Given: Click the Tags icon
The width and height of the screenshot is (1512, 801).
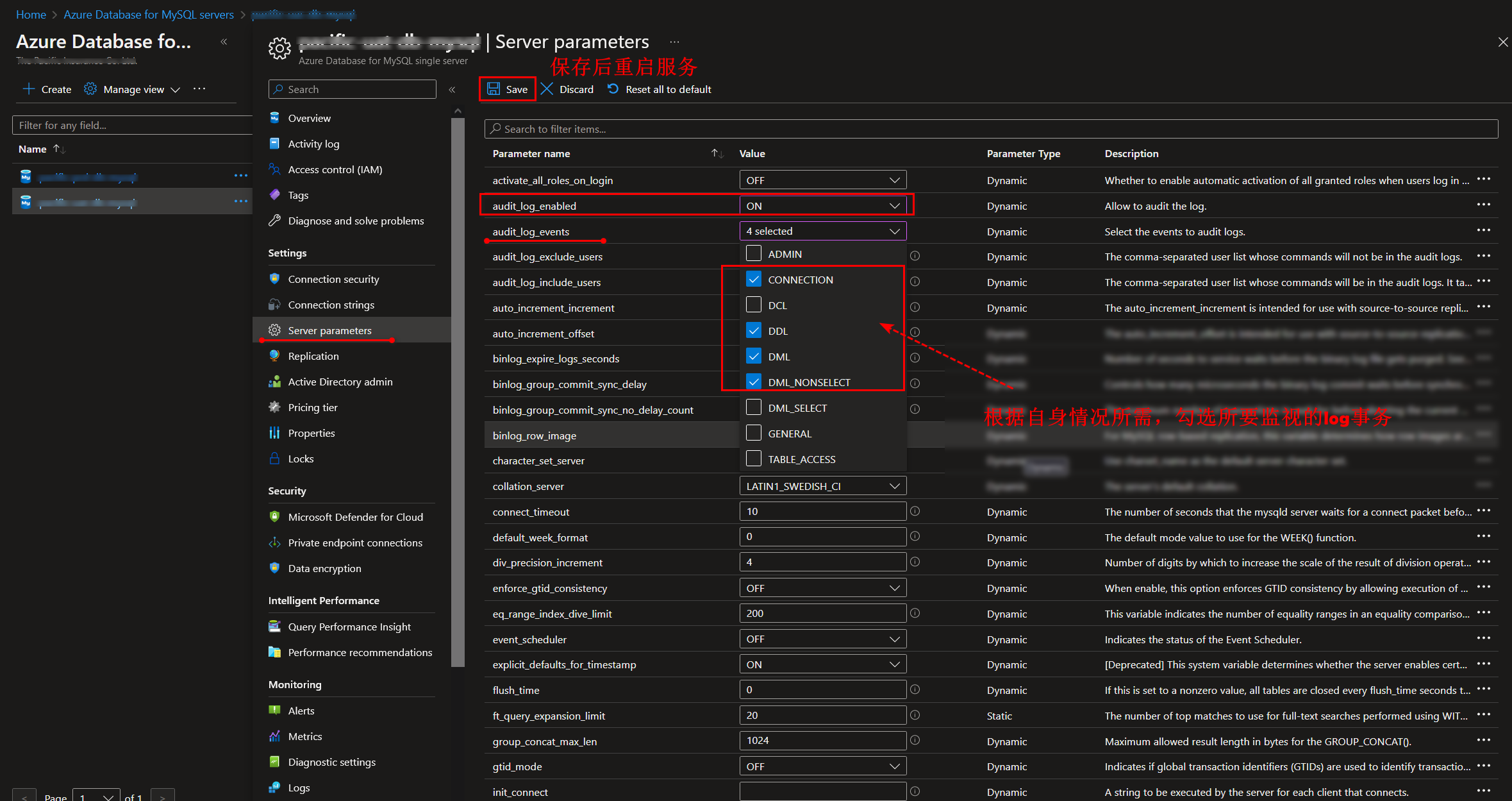Looking at the screenshot, I should click(x=274, y=195).
